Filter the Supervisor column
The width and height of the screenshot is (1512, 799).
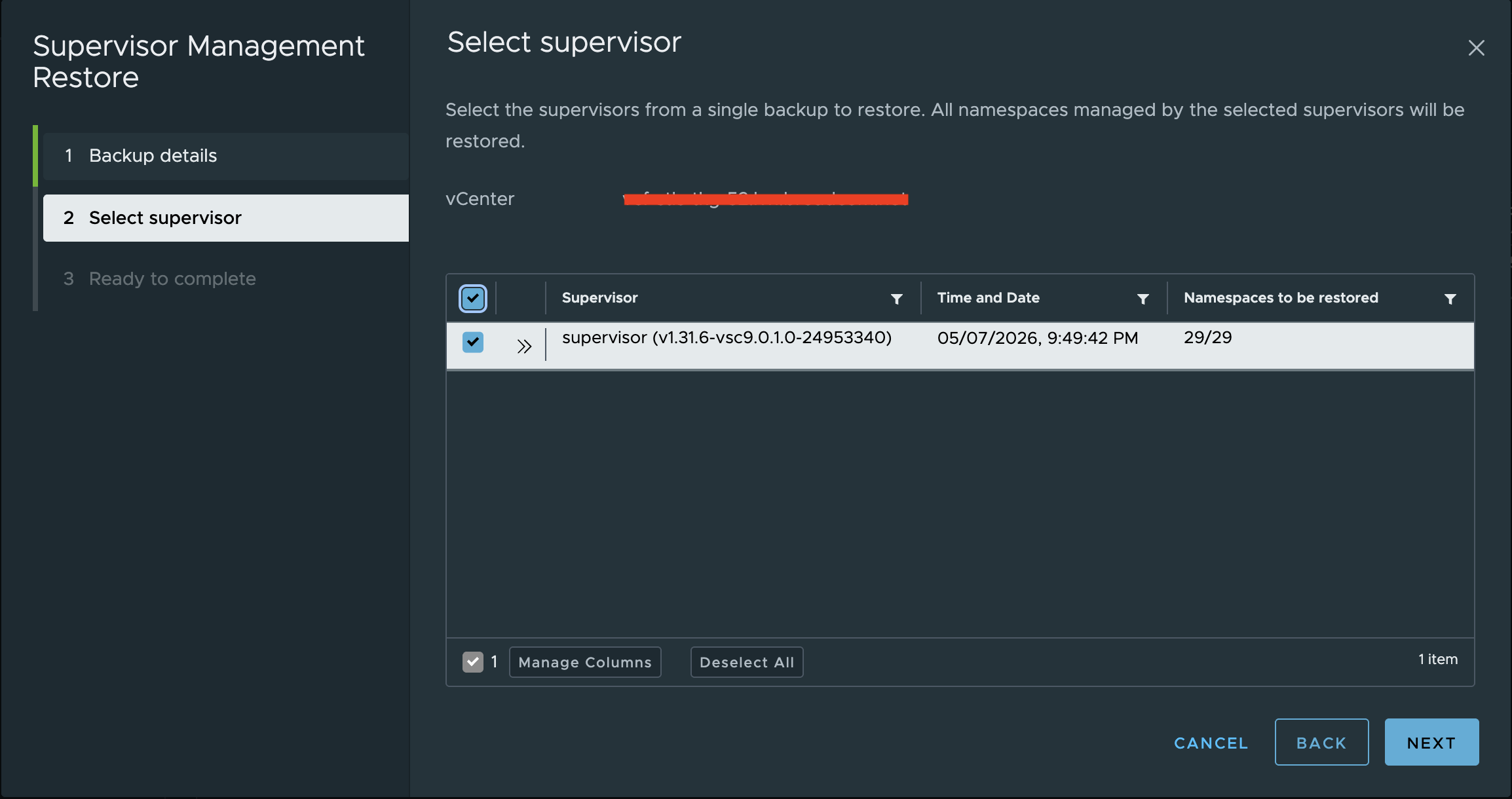click(x=897, y=299)
